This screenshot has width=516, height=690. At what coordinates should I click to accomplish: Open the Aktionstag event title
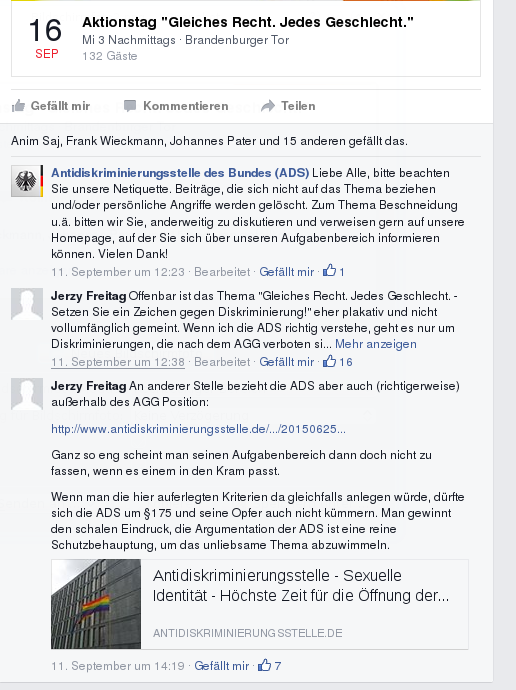pos(248,22)
